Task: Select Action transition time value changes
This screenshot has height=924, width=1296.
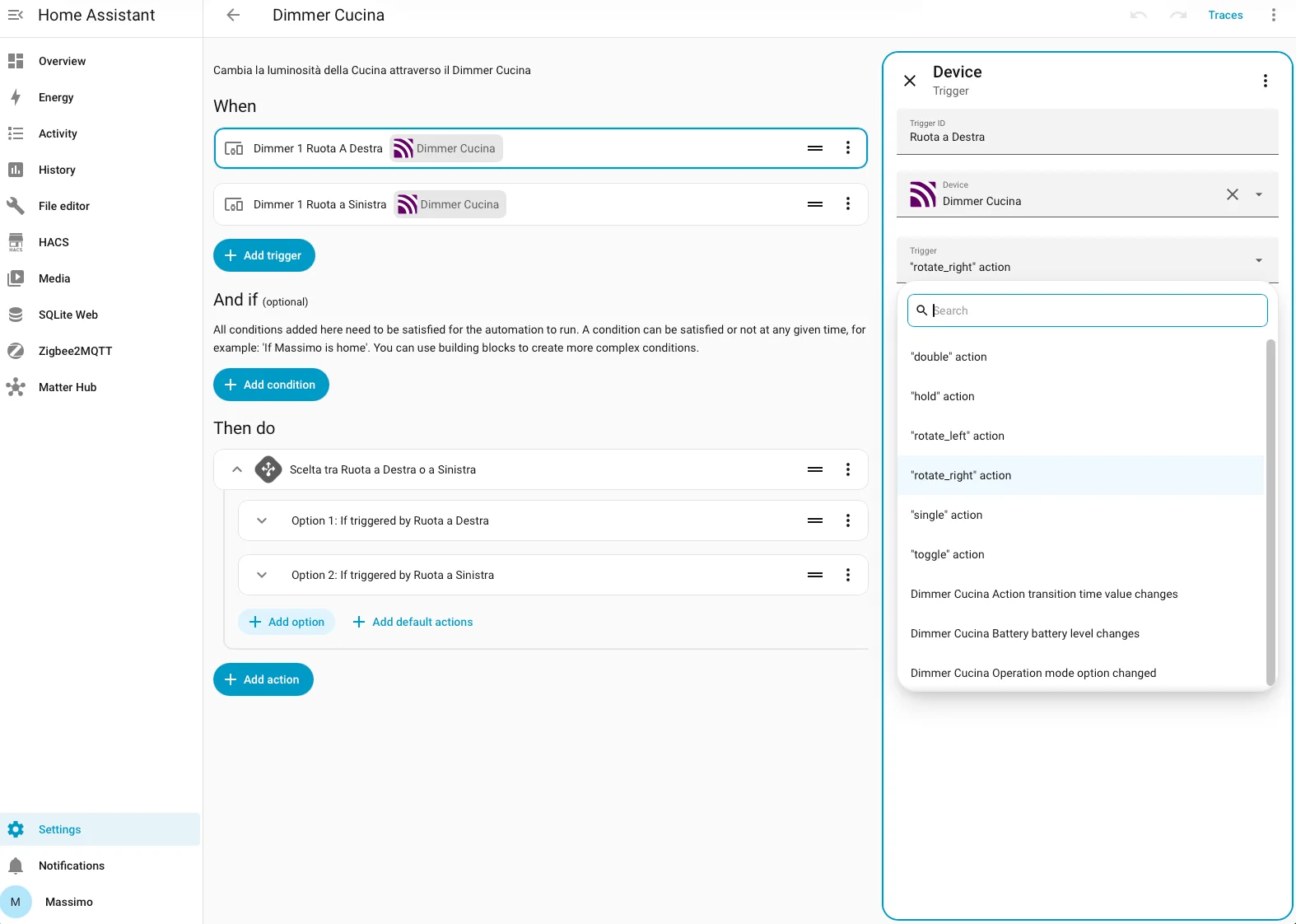Action: pos(1081,594)
